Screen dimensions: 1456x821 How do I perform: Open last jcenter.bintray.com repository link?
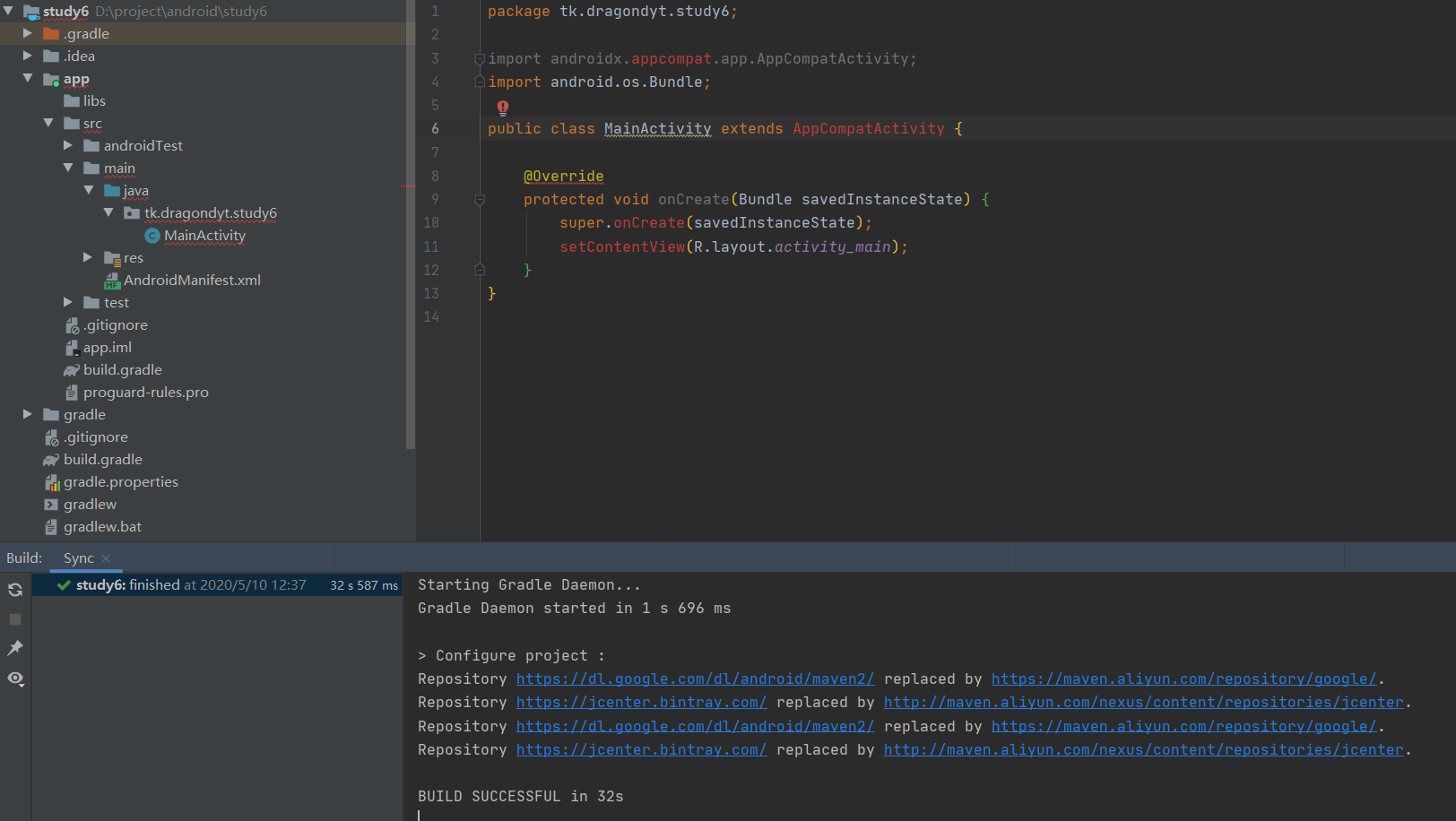pos(641,750)
